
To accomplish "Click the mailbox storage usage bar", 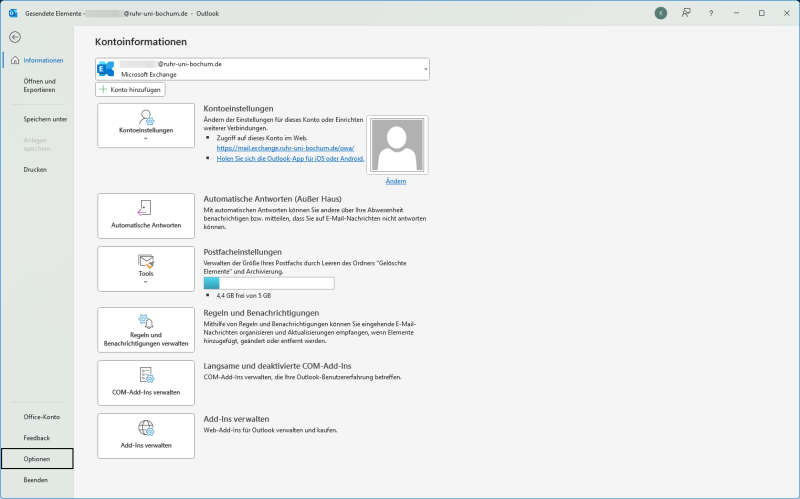I will (268, 283).
